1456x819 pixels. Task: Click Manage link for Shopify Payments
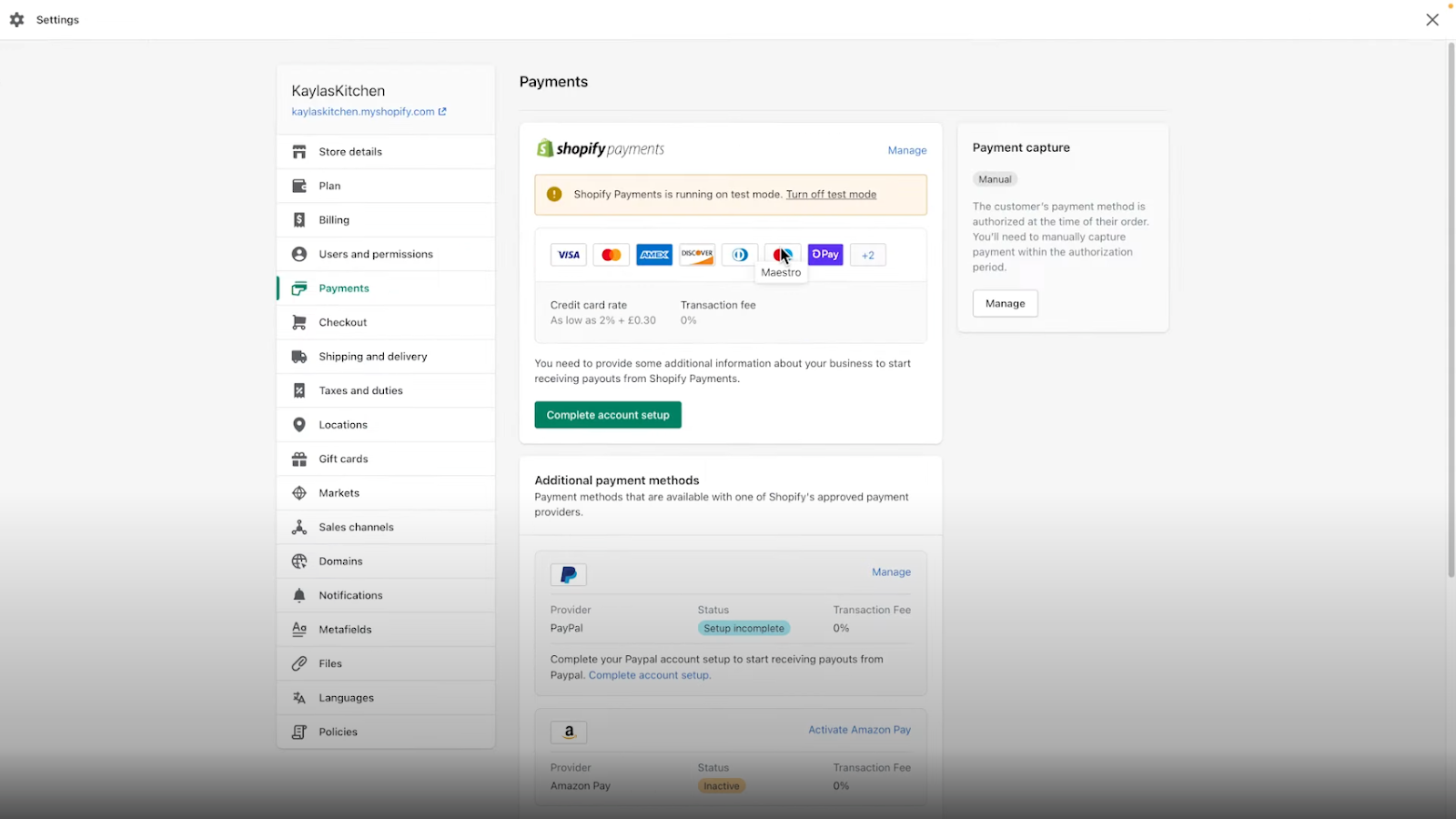pos(907,150)
